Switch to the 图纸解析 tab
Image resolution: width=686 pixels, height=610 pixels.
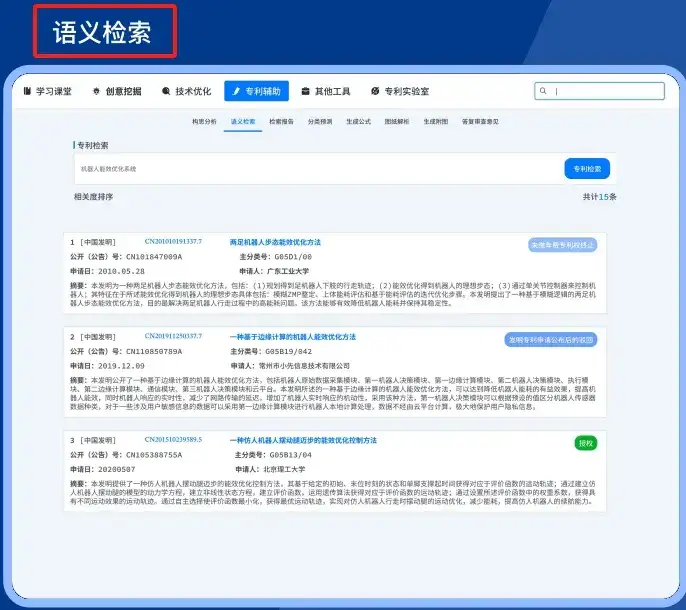click(x=397, y=121)
